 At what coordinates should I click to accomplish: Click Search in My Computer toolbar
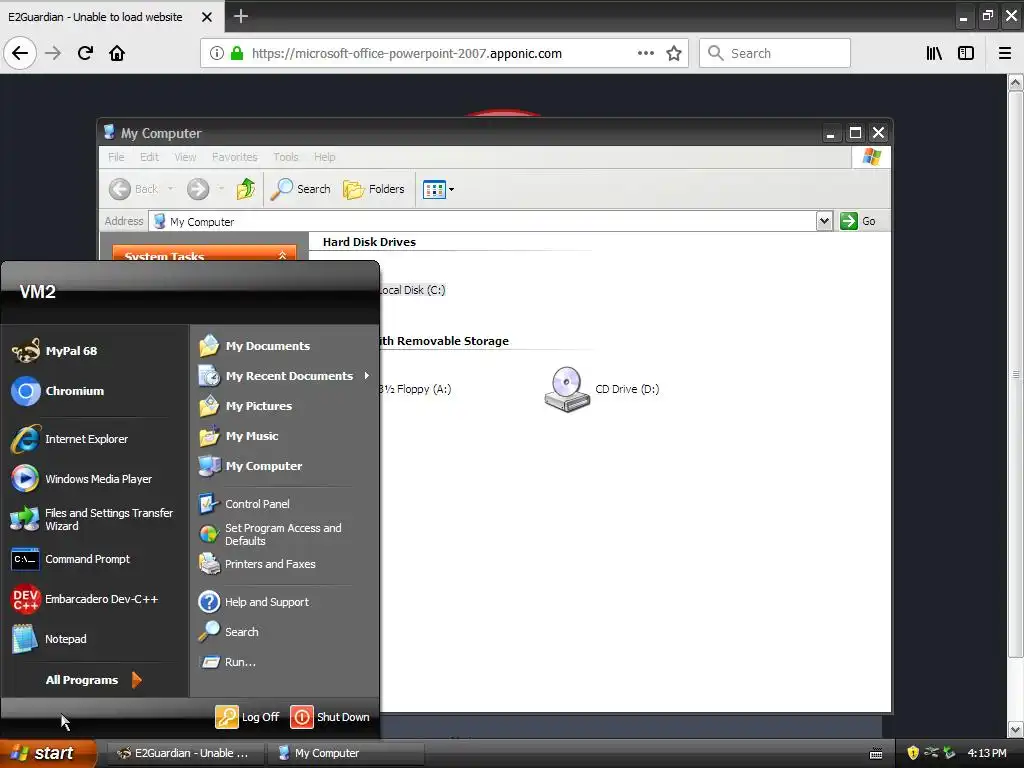pyautogui.click(x=301, y=189)
